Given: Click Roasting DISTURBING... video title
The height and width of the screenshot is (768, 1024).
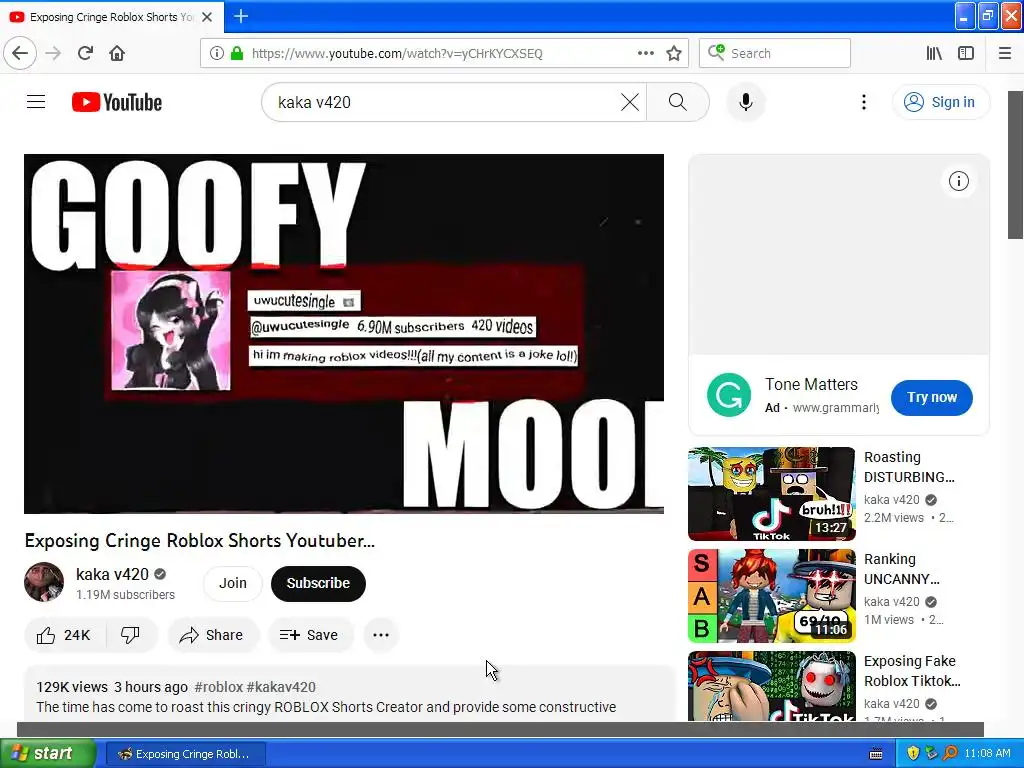Looking at the screenshot, I should pos(909,467).
